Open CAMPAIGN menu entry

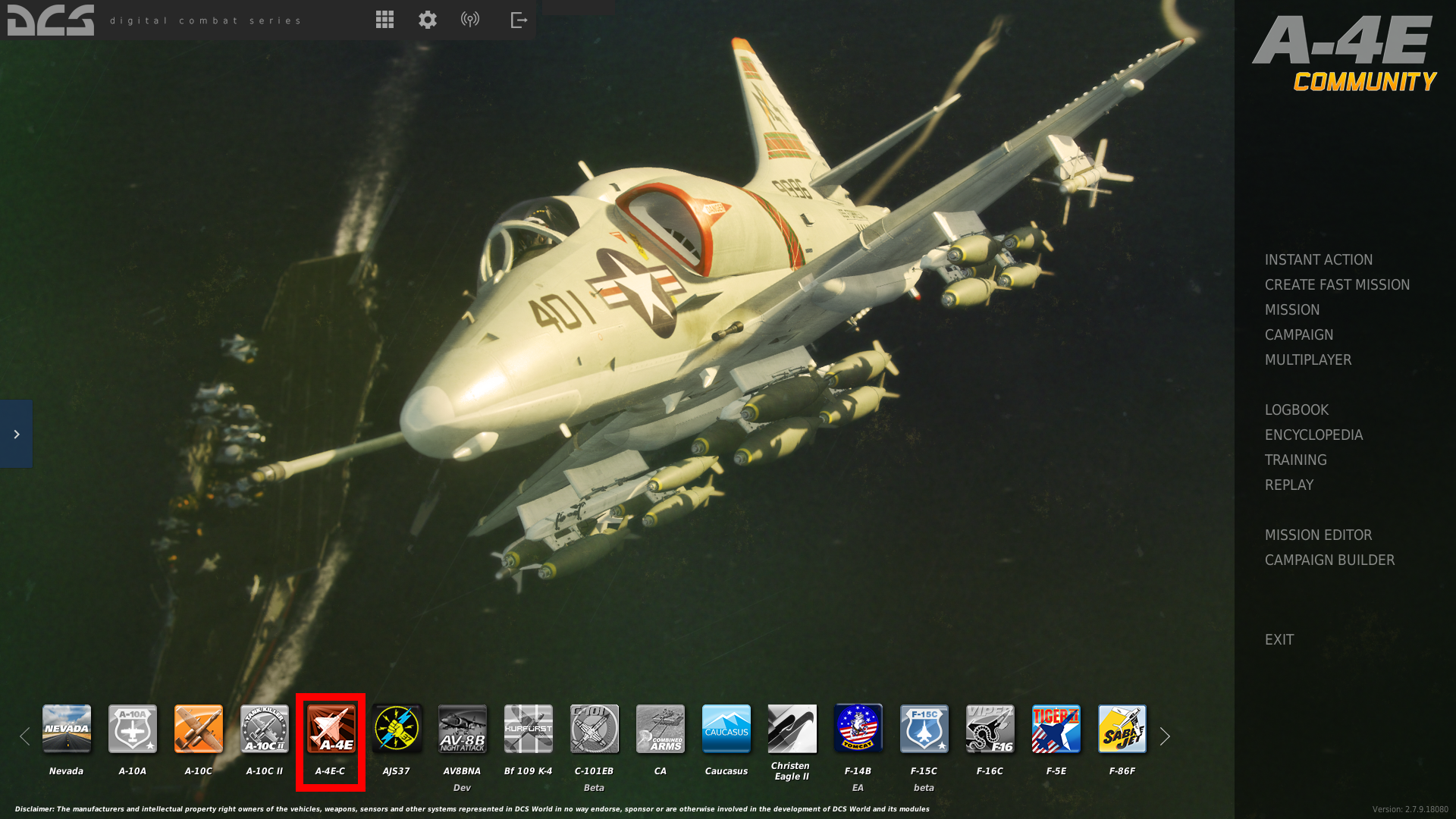point(1298,334)
